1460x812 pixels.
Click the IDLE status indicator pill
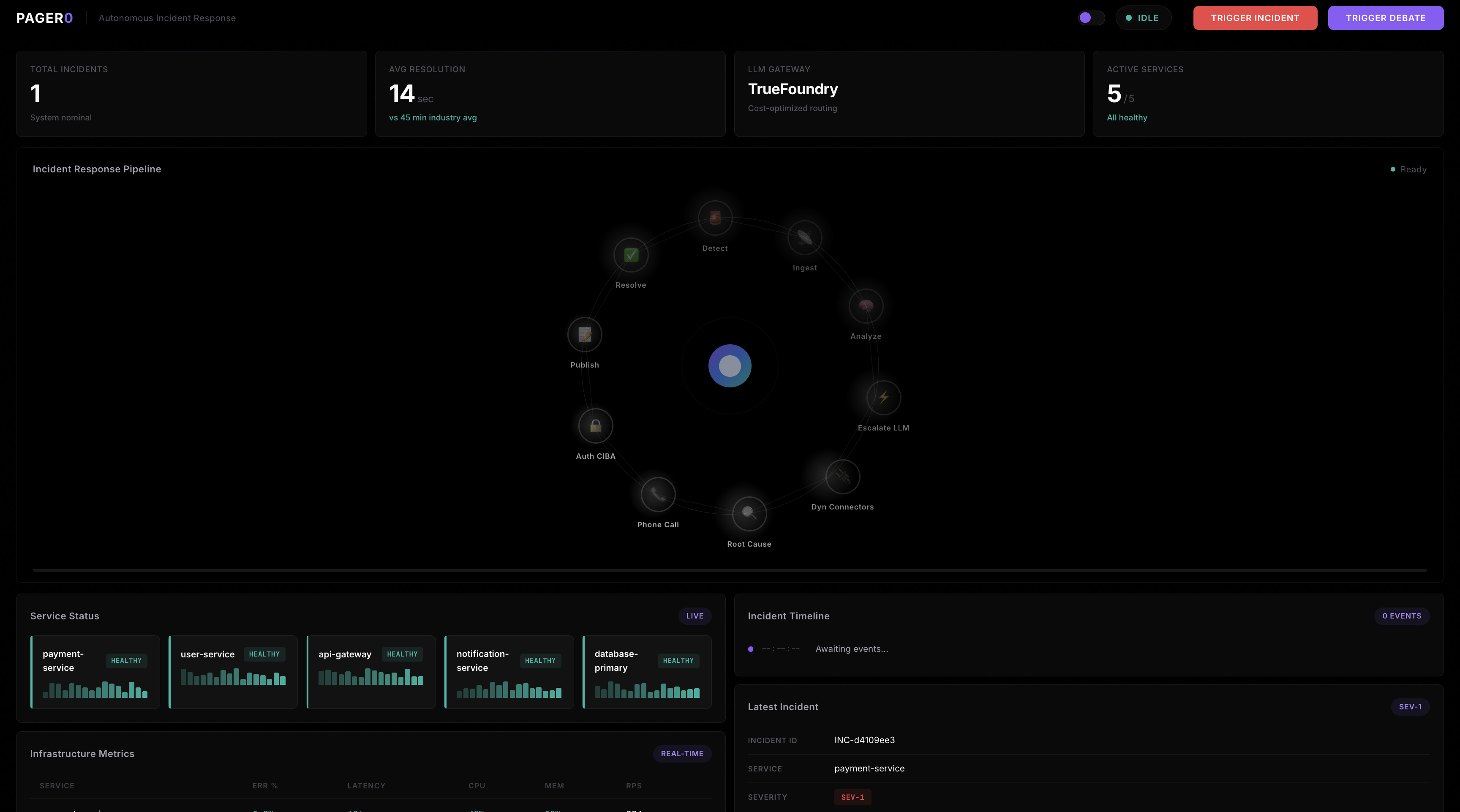pyautogui.click(x=1143, y=18)
